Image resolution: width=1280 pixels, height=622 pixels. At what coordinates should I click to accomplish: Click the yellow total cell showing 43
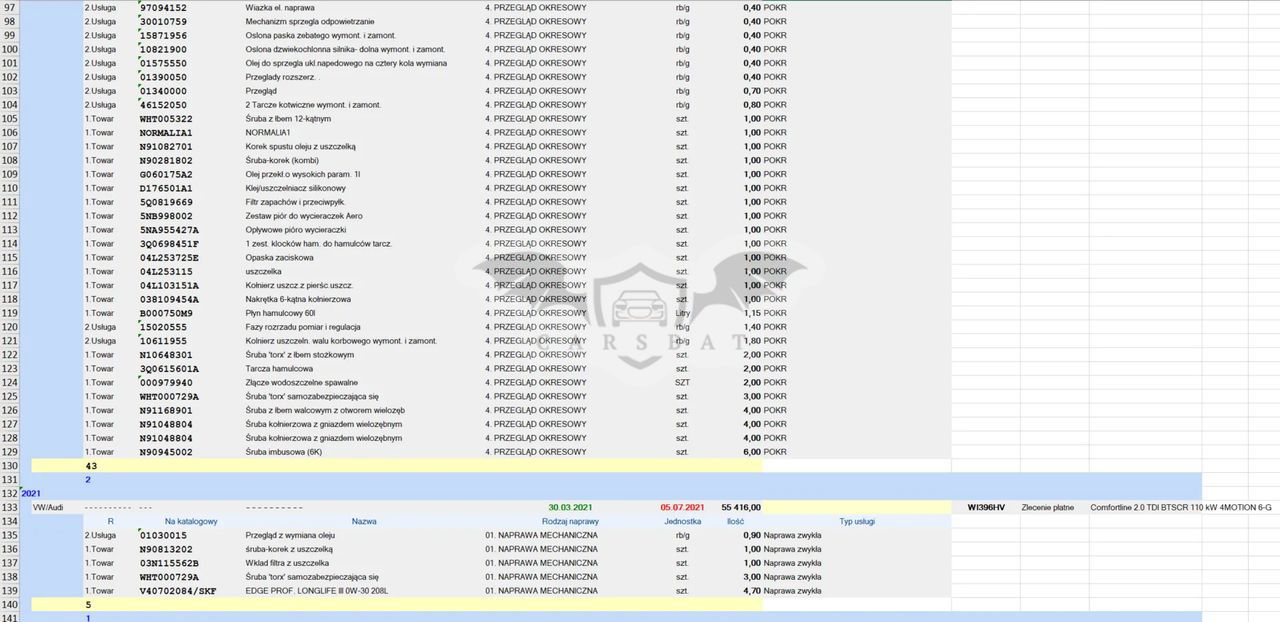click(91, 466)
